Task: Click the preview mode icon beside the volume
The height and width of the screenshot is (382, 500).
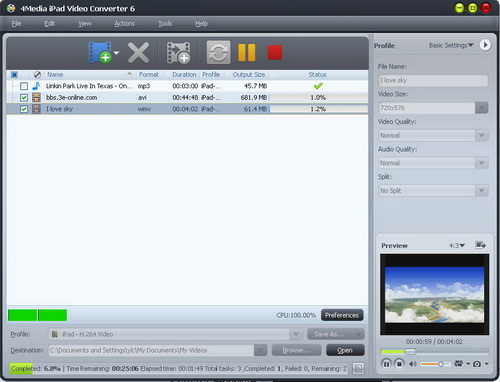Action: click(459, 364)
